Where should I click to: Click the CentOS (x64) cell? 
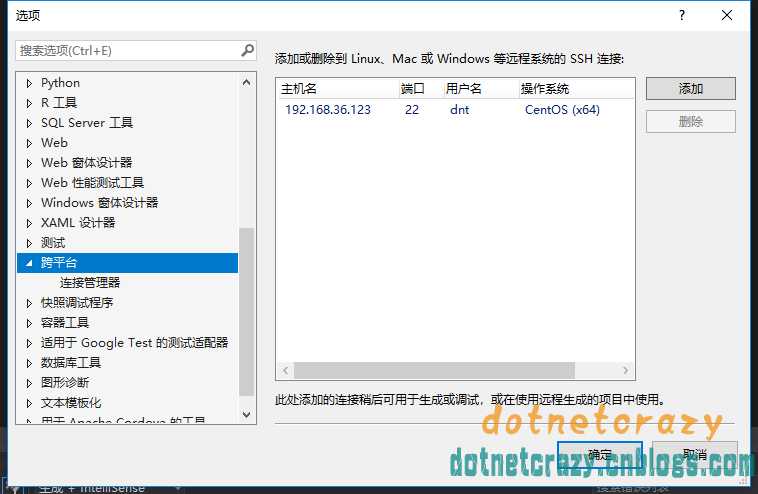coord(562,110)
